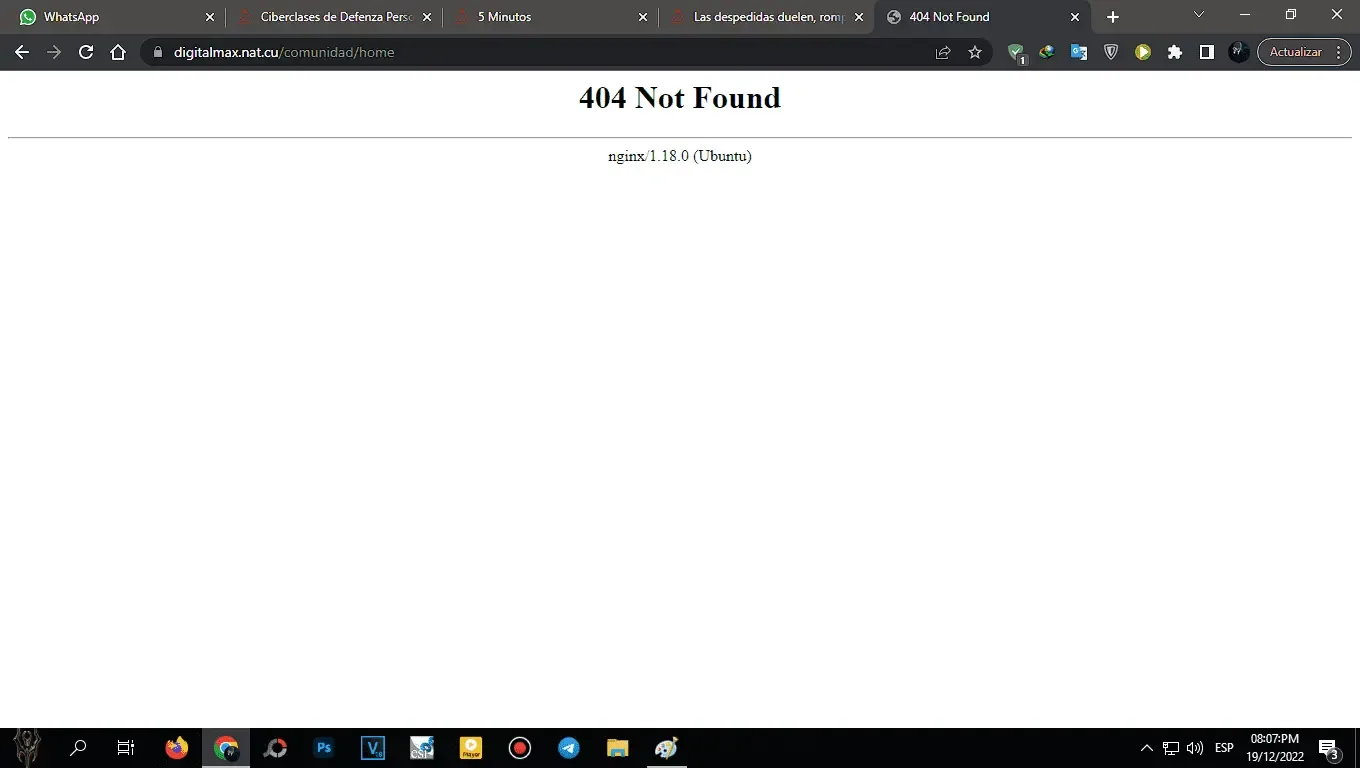The image size is (1360, 768).
Task: Expand the tab search dropdown
Action: (1199, 14)
